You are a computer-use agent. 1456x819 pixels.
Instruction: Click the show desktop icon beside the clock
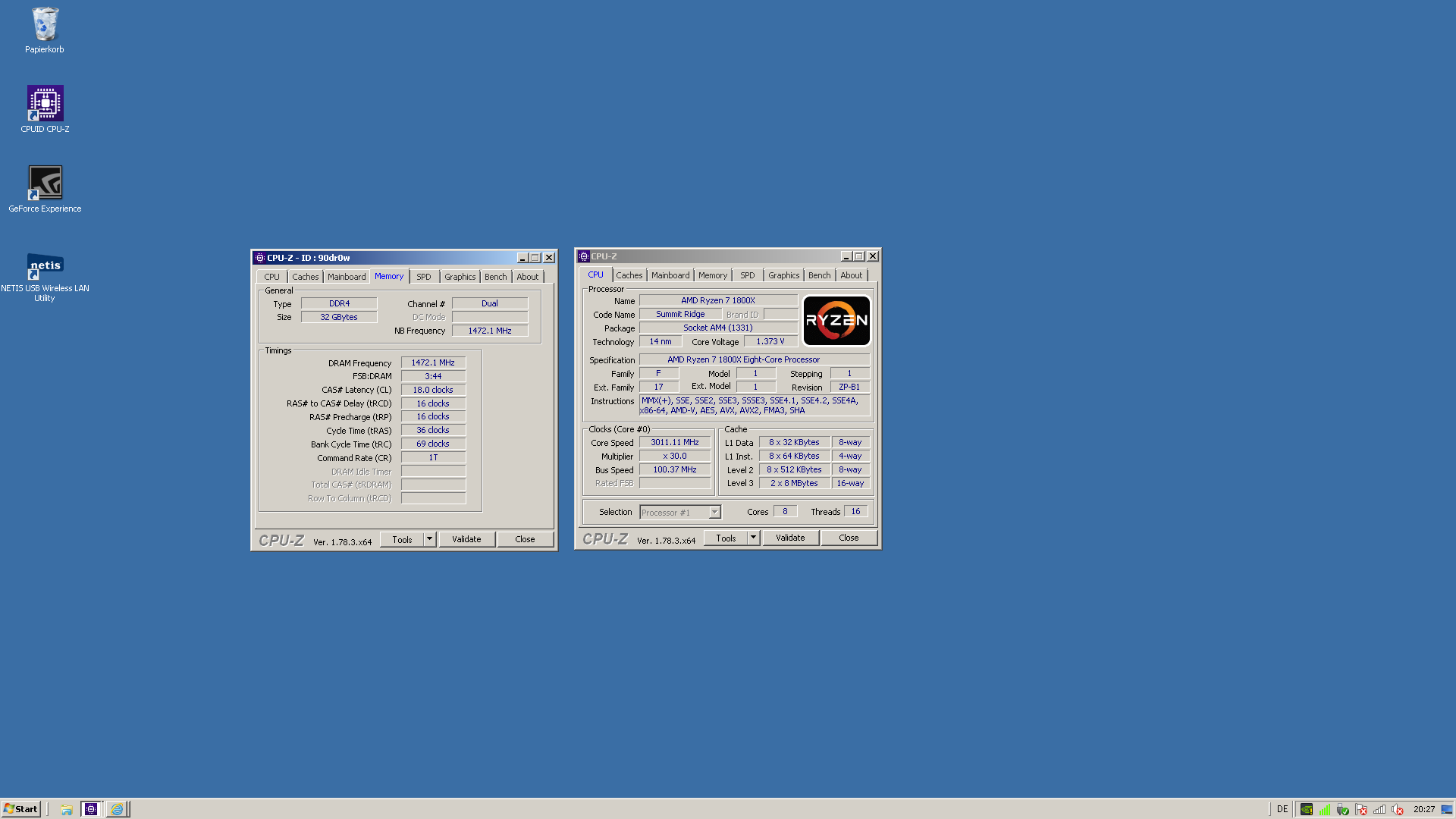point(1447,809)
